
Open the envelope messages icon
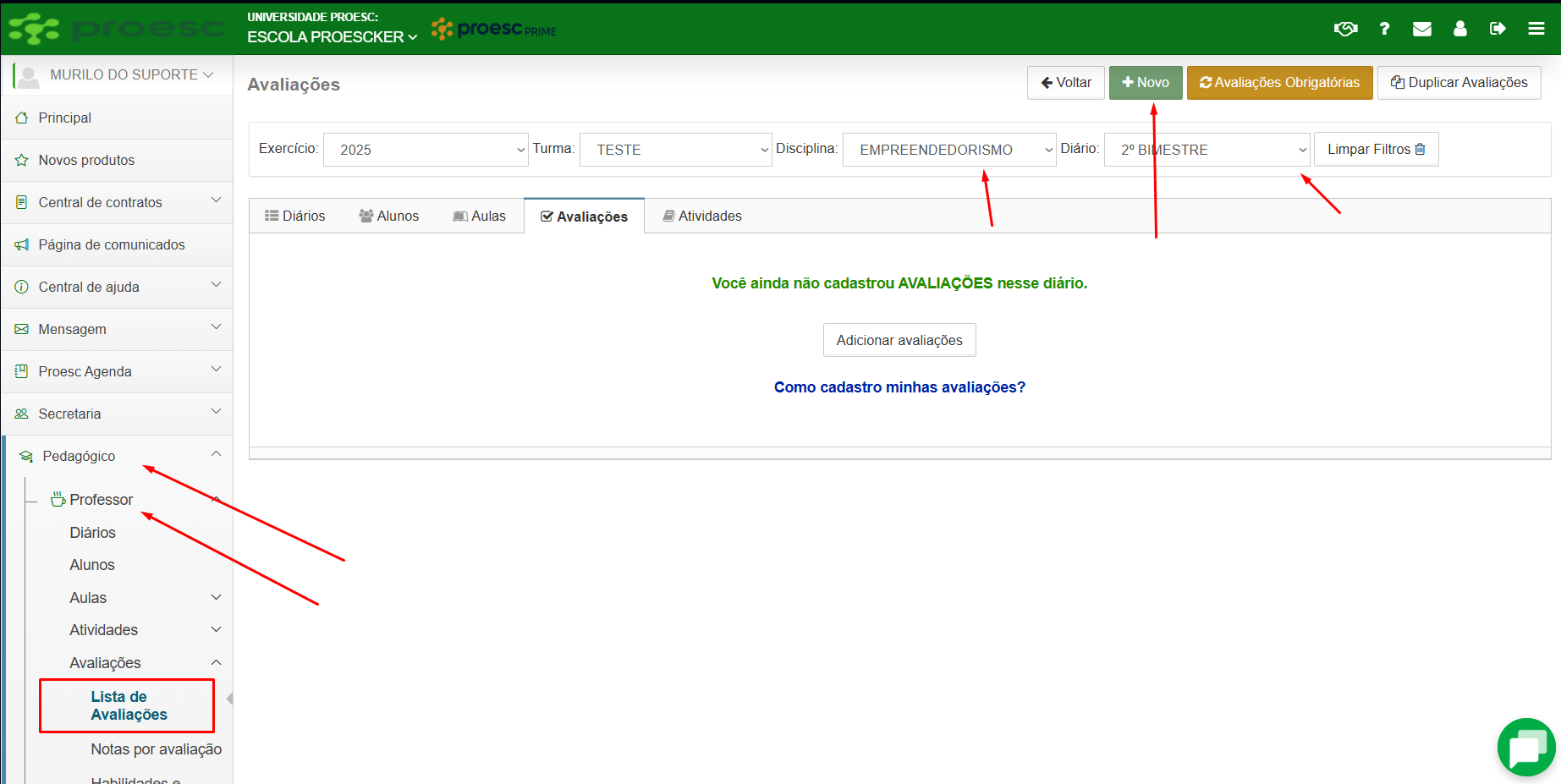click(1422, 29)
